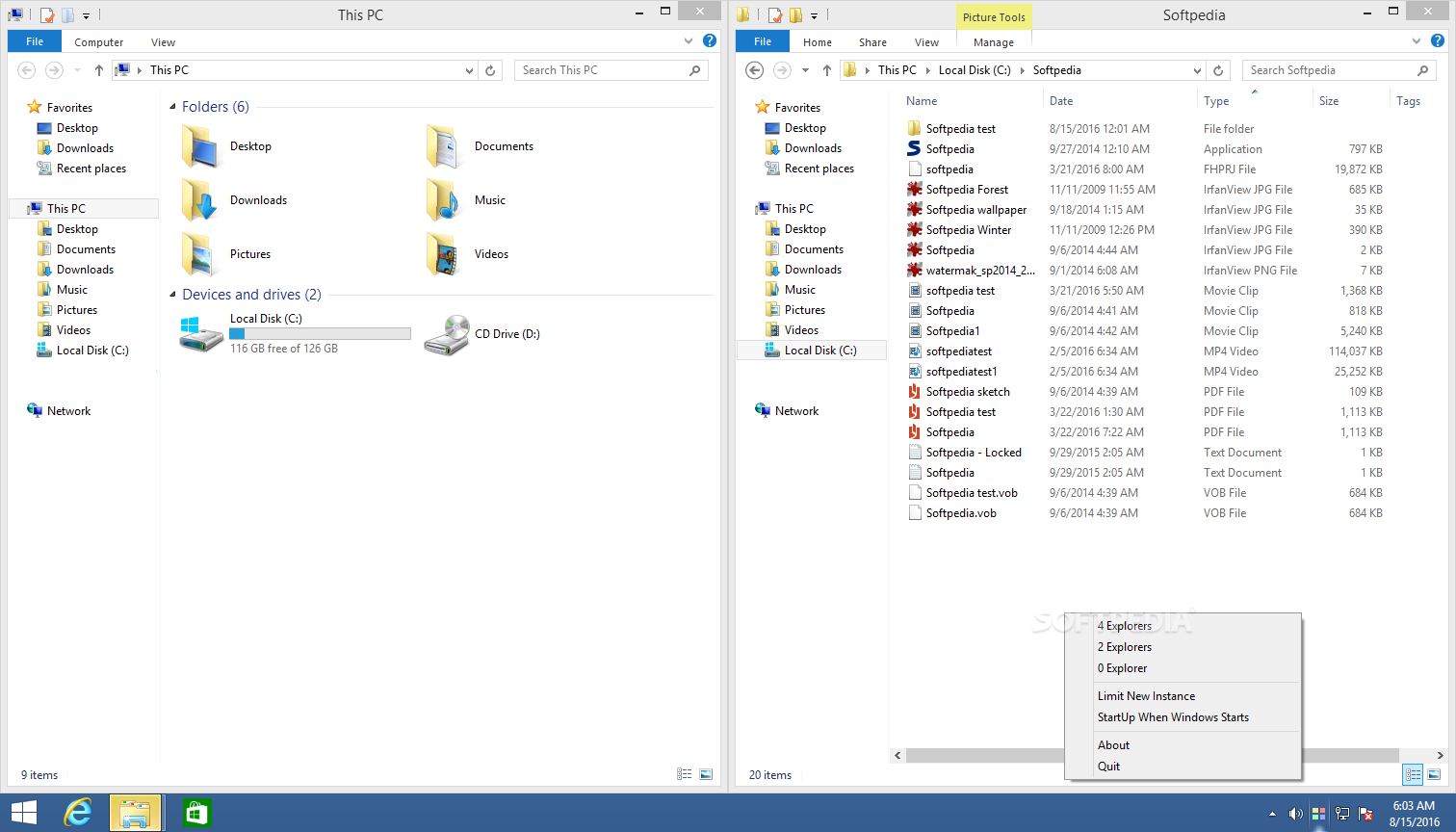Open the Windows Store taskbar icon
The height and width of the screenshot is (832, 1456).
point(195,813)
